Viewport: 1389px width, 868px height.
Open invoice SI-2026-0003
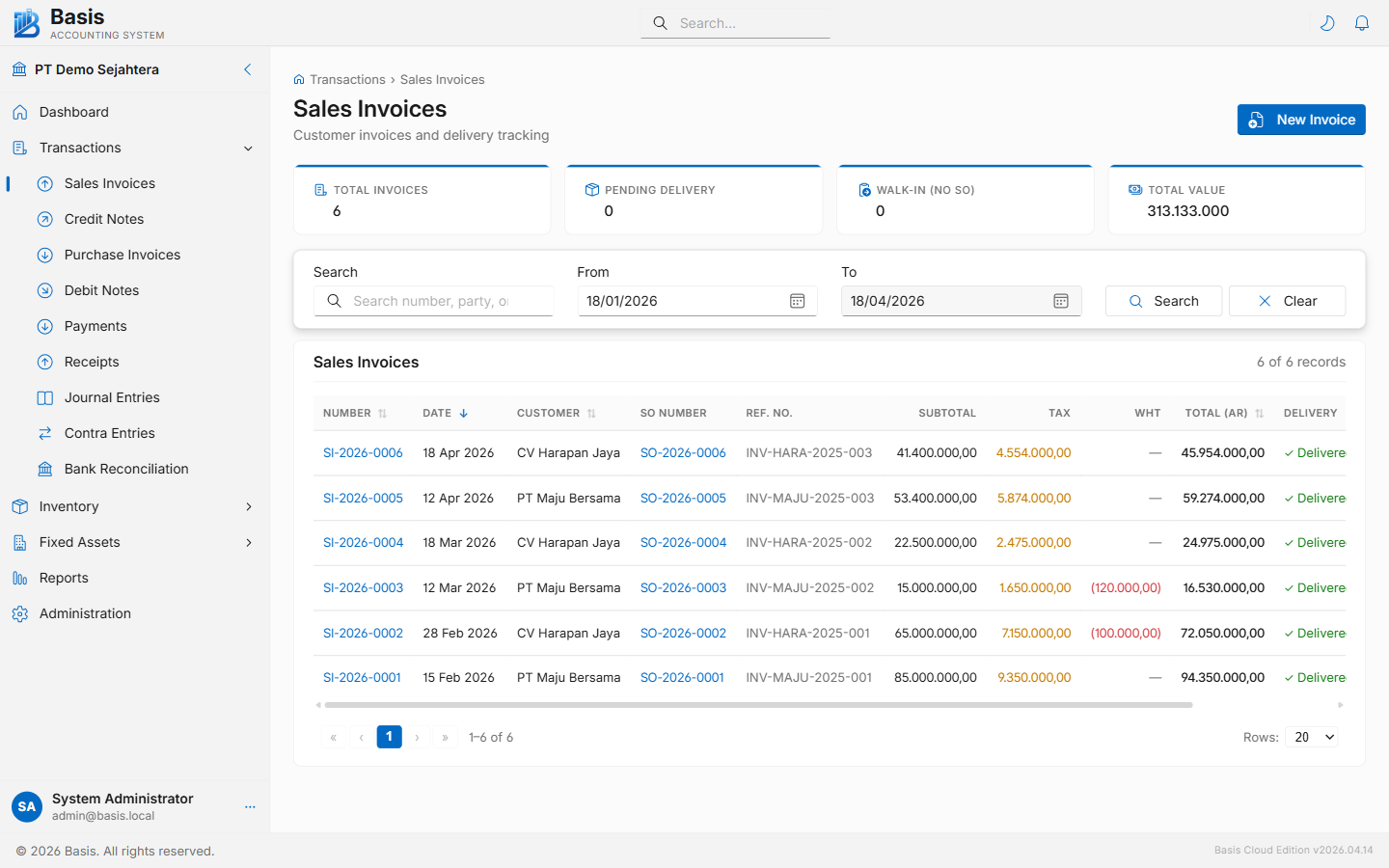(x=363, y=587)
